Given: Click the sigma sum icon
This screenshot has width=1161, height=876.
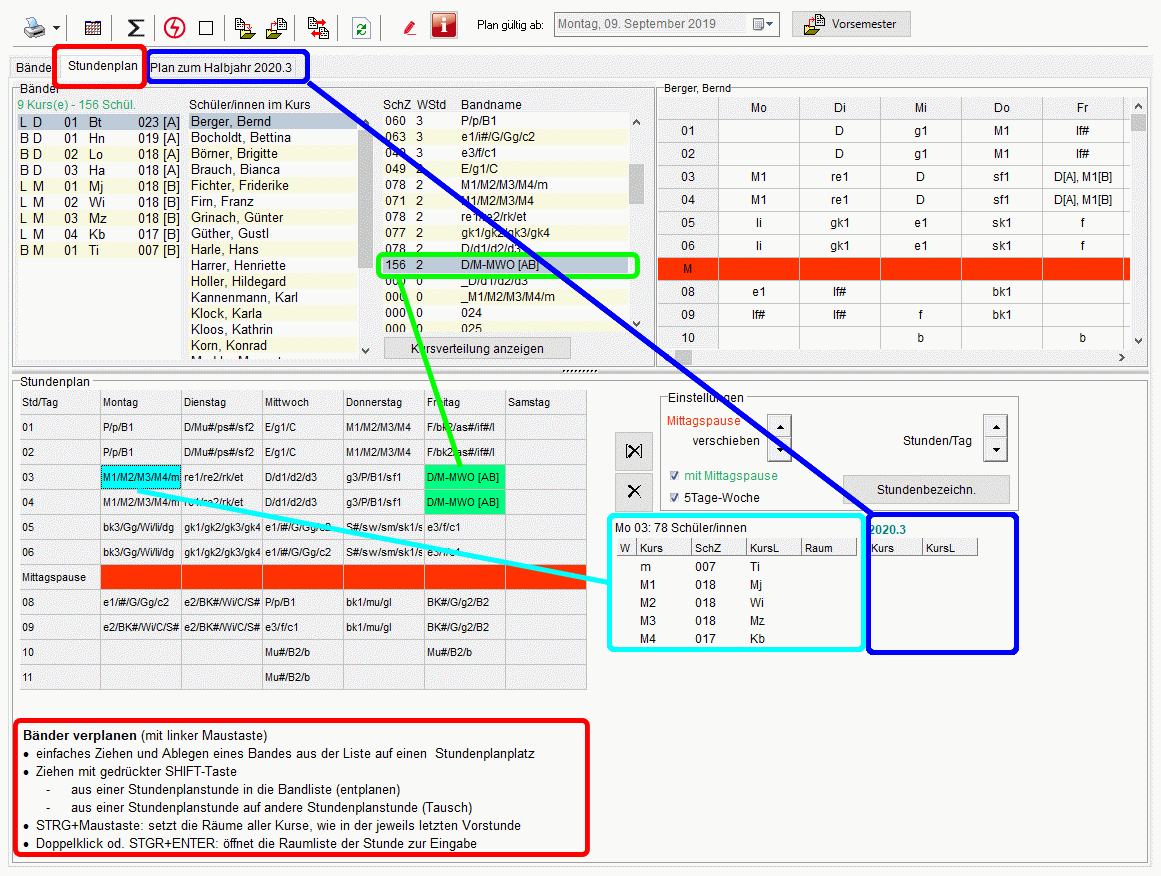Looking at the screenshot, I should pos(136,27).
